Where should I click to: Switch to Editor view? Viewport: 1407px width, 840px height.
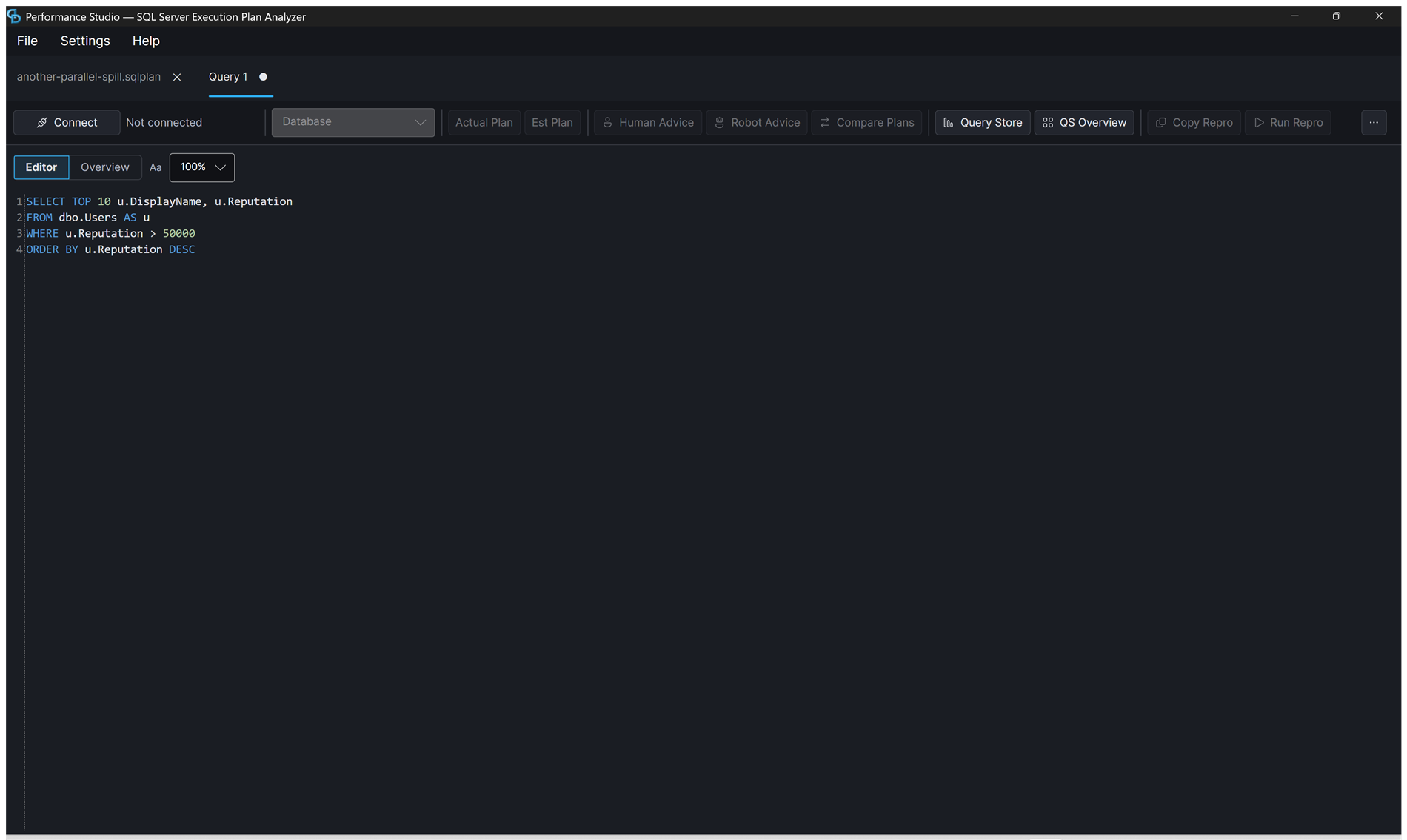tap(41, 167)
